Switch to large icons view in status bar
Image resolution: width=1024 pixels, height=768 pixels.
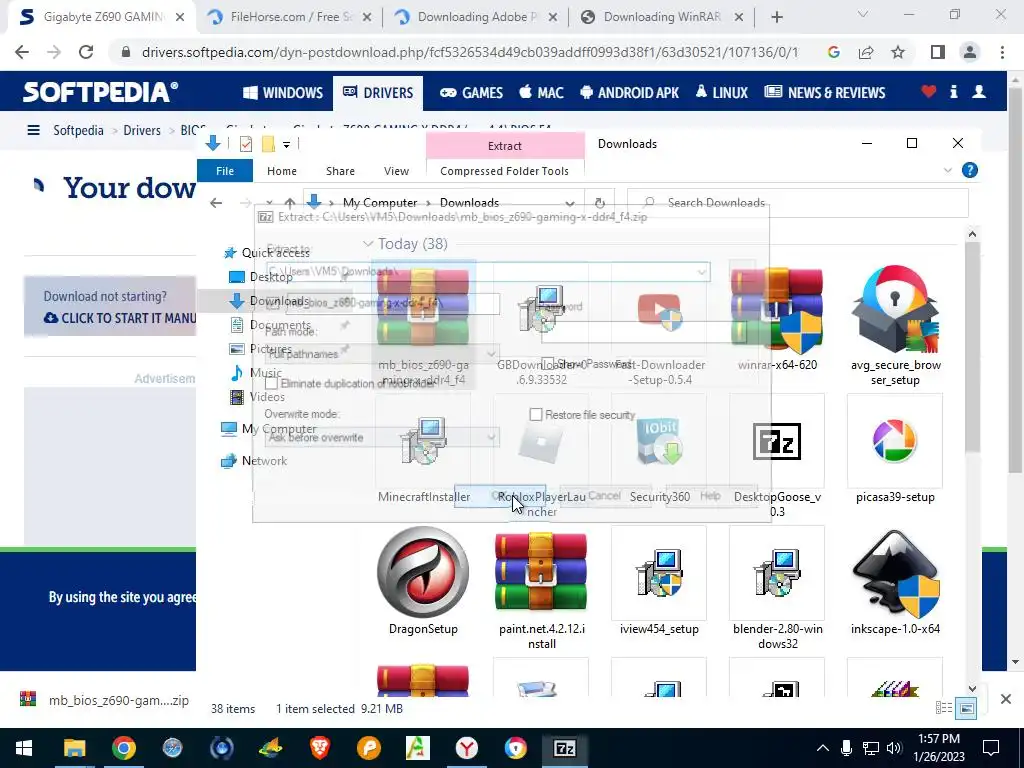pyautogui.click(x=966, y=708)
